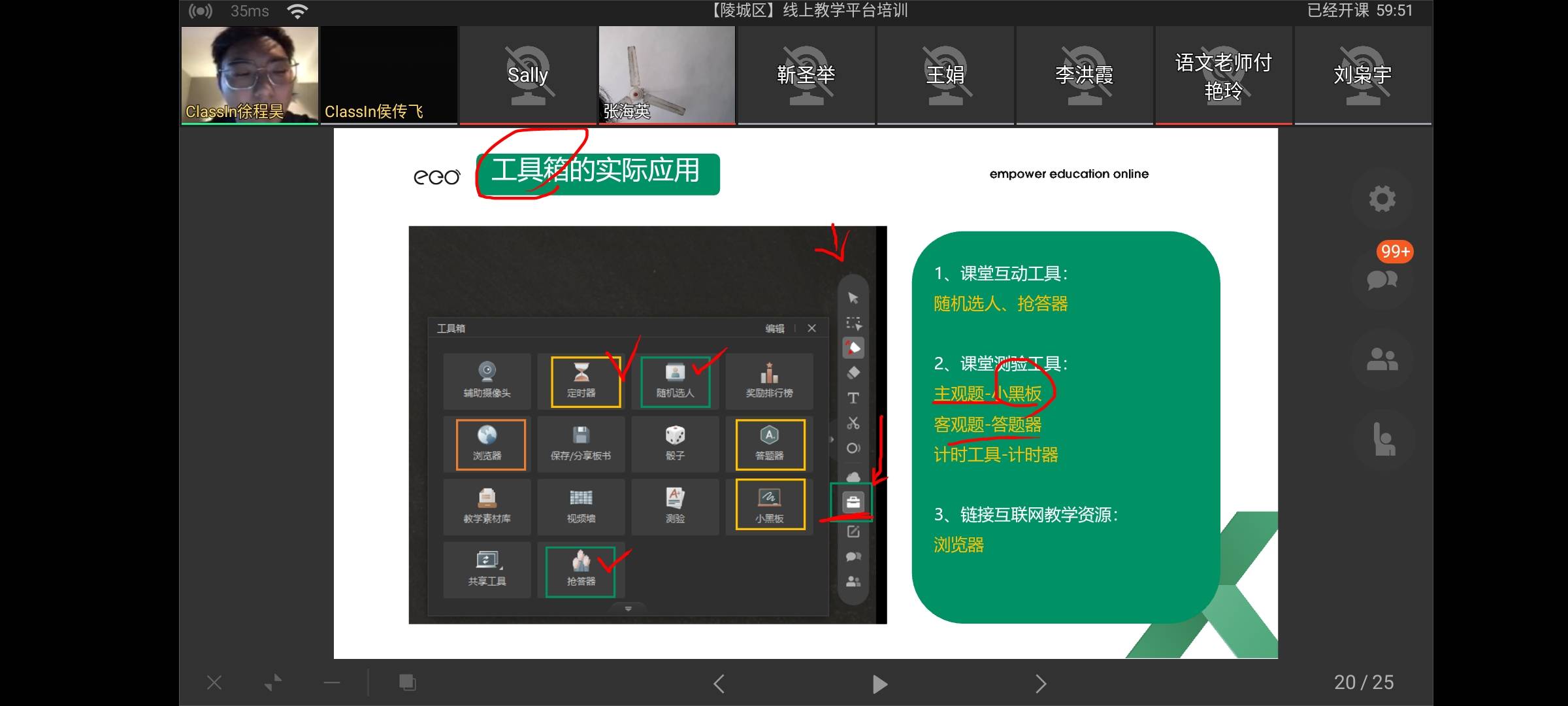Go to the next slide with right arrow
This screenshot has height=706, width=1568.
tap(1040, 682)
